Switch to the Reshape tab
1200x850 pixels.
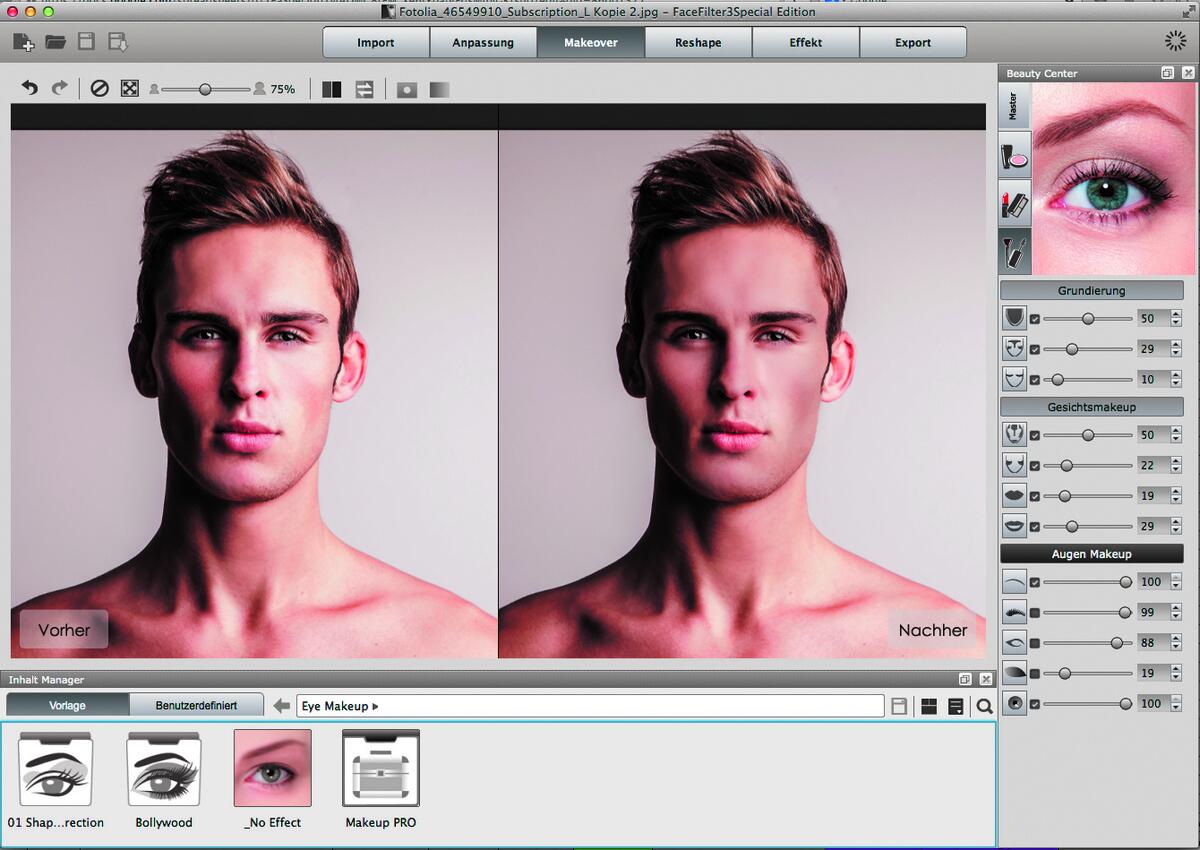[x=697, y=42]
